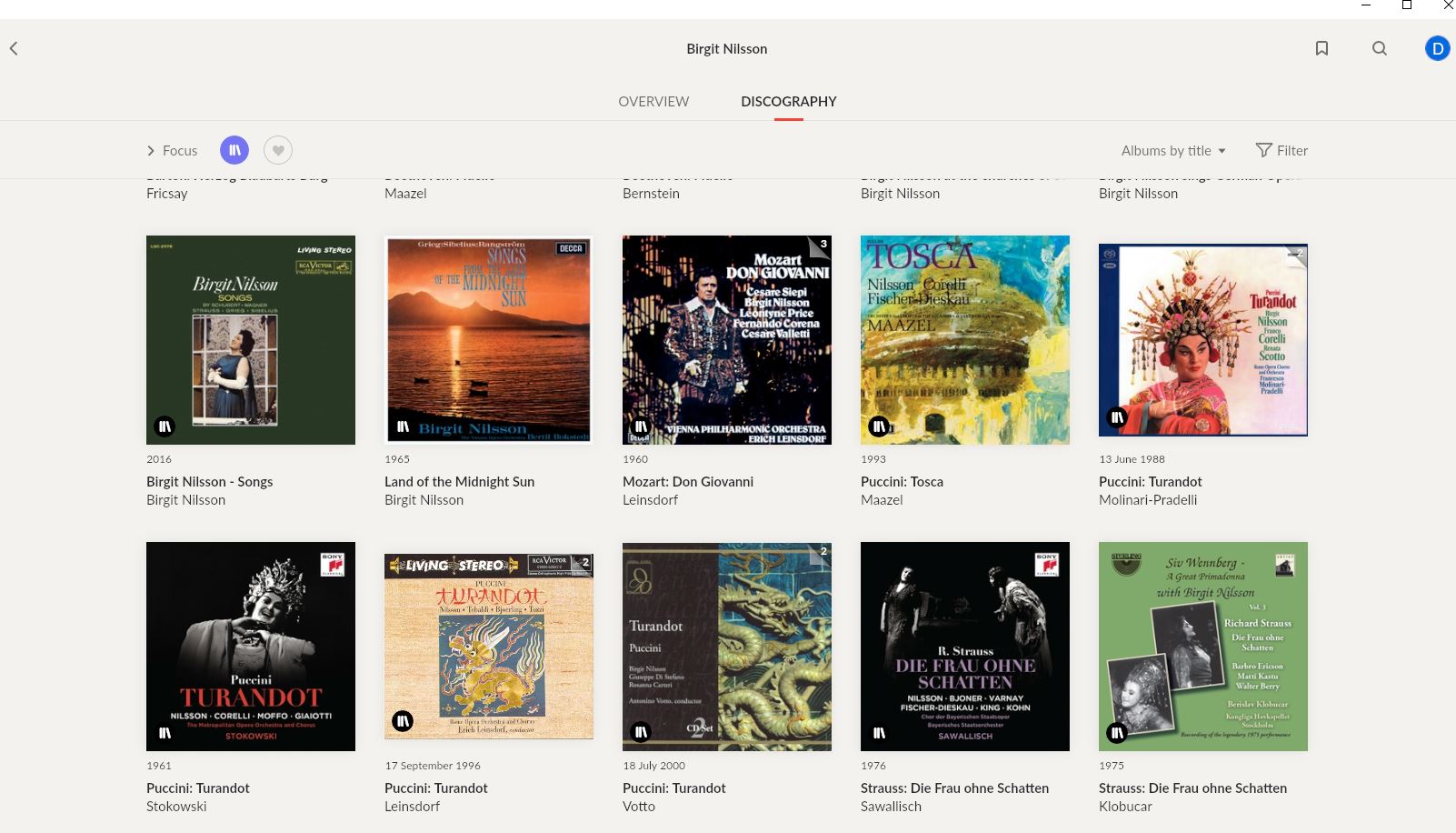Click library badge on Midnight Sun cover

pyautogui.click(x=403, y=426)
